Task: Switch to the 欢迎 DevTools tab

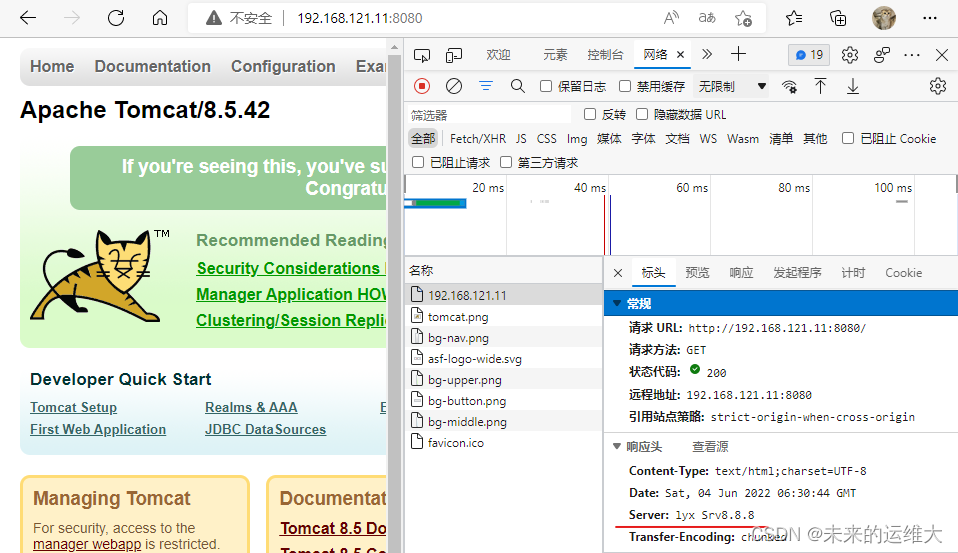Action: pyautogui.click(x=499, y=55)
